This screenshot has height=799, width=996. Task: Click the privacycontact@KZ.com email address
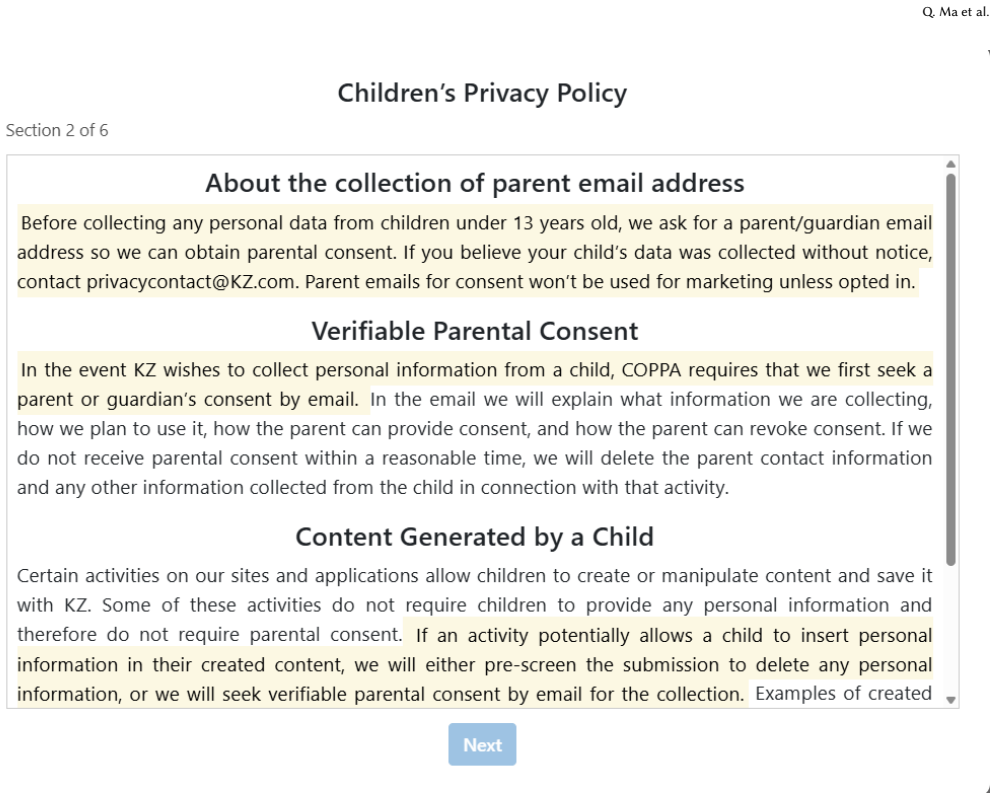191,281
